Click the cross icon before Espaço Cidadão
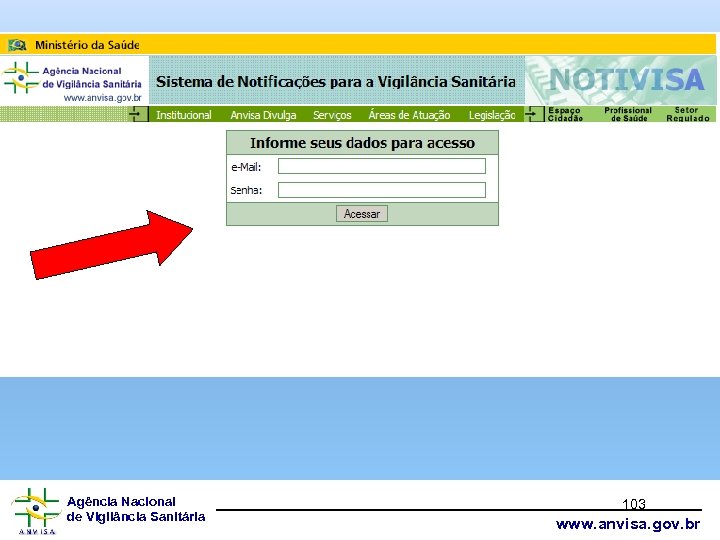 [x=534, y=114]
